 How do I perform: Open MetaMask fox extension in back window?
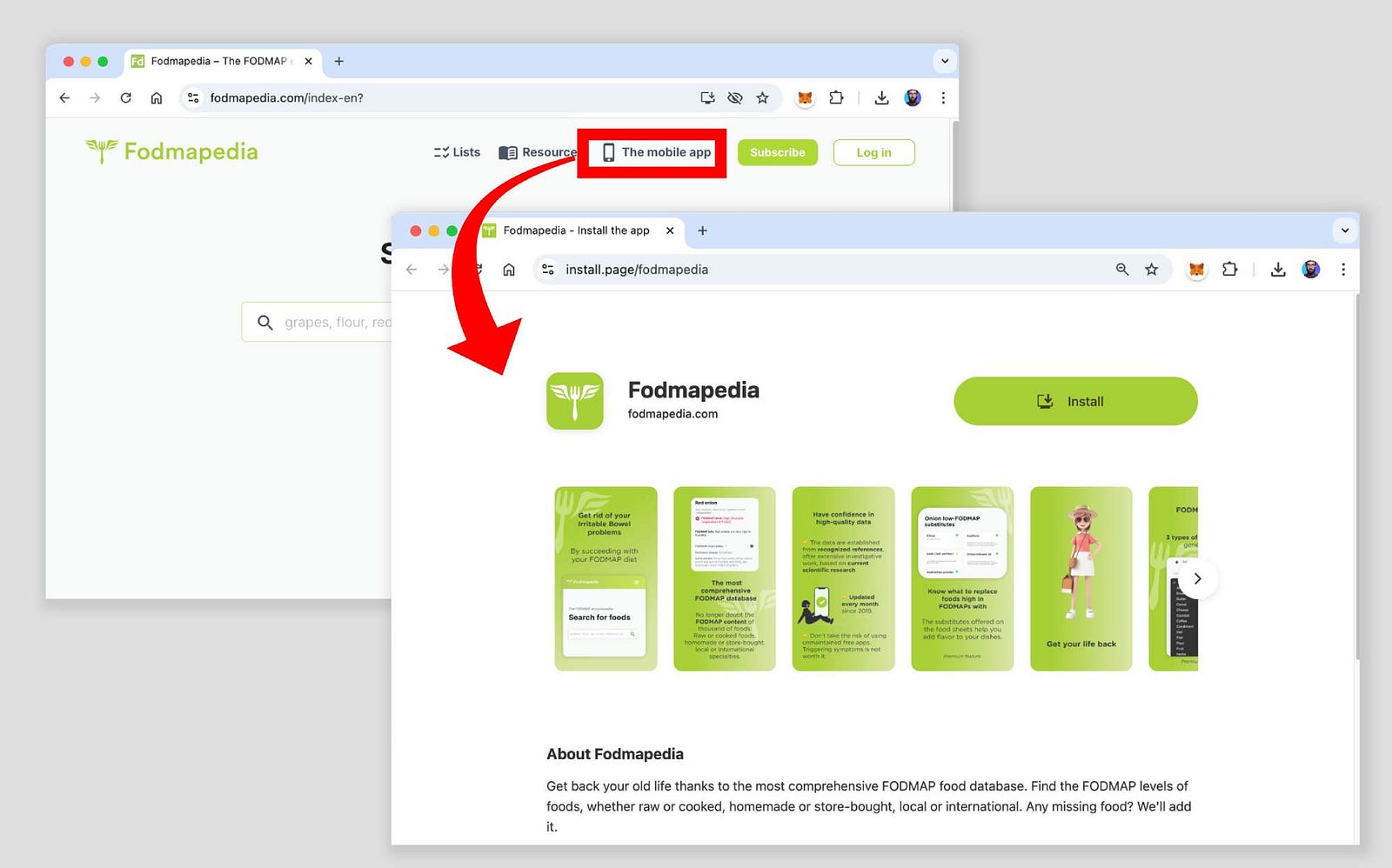[x=805, y=98]
